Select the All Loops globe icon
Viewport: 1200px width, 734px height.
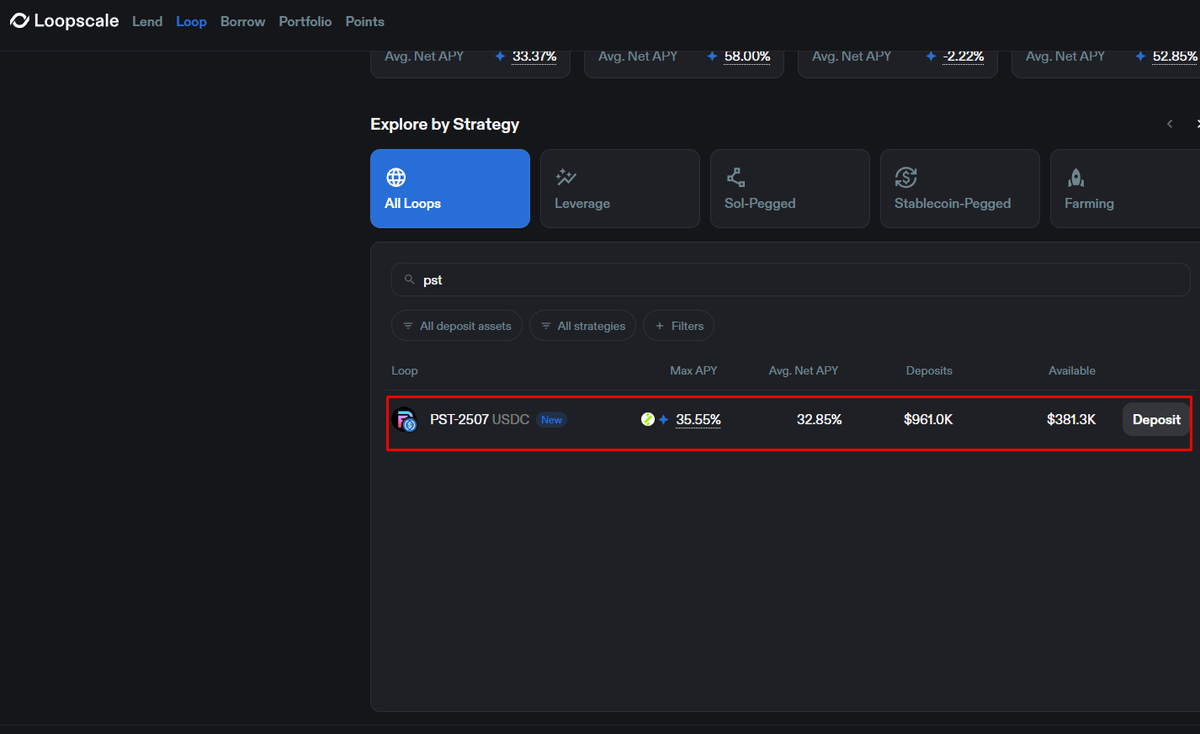[396, 178]
